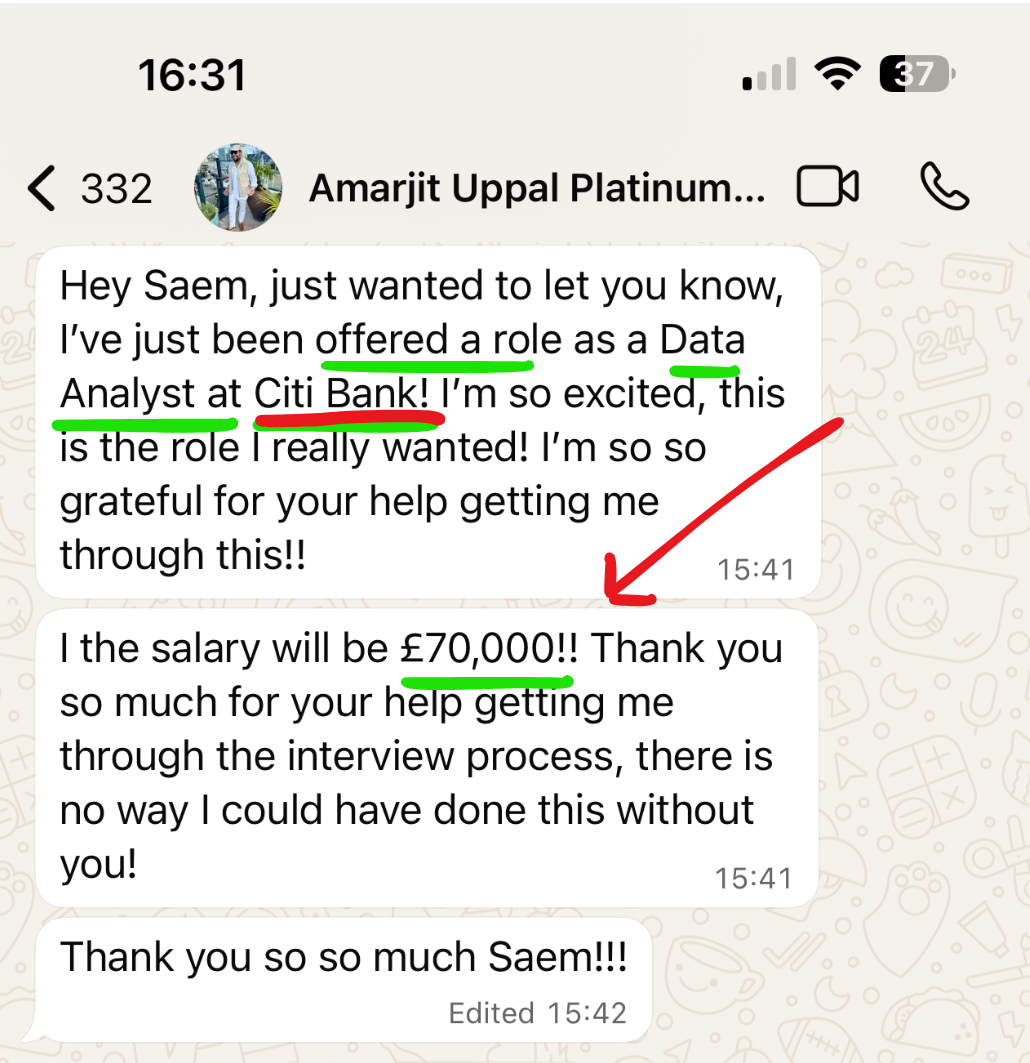Click the 16:31 status bar clock
Viewport: 1030px width, 1063px height.
click(x=191, y=75)
